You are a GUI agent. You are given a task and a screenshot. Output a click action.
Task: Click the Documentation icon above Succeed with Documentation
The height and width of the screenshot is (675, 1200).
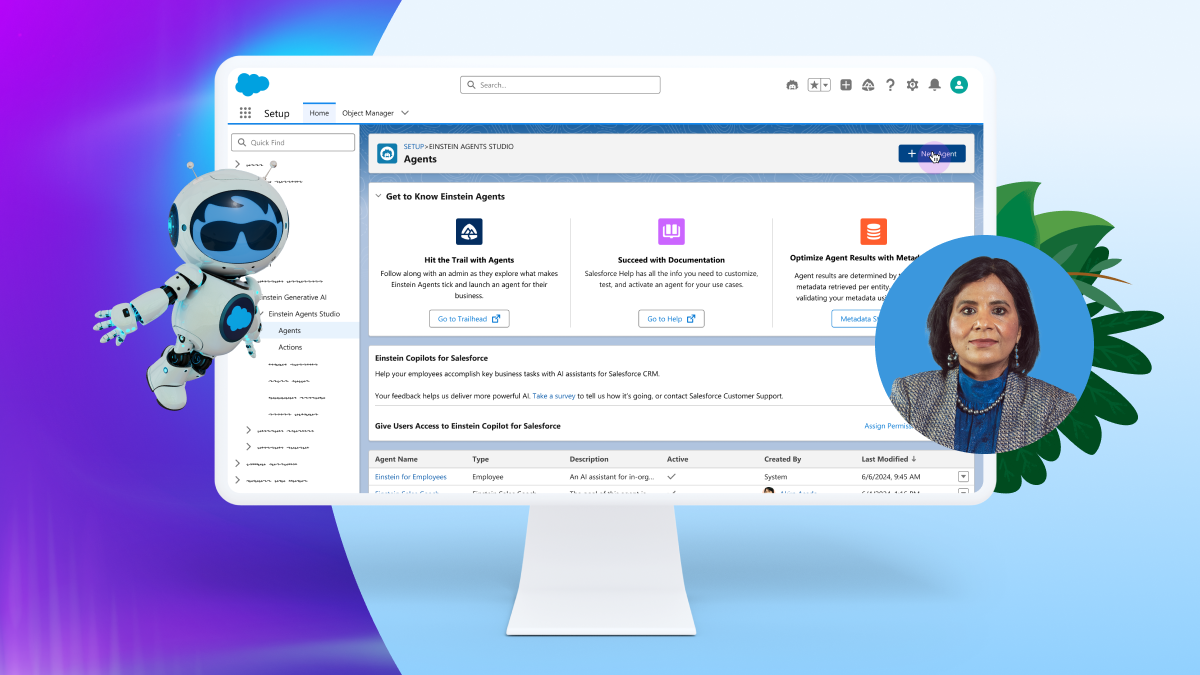pos(671,231)
